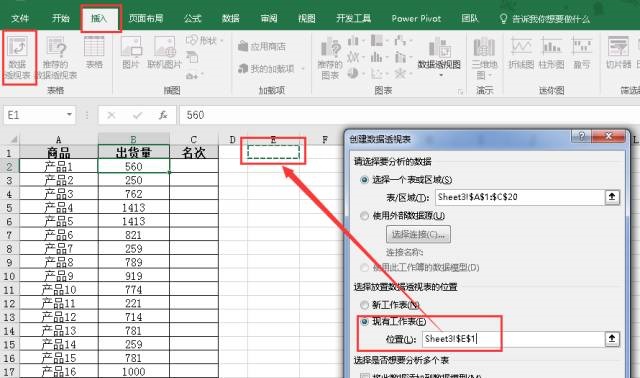Click inside the Name Box showing E1

coord(34,115)
